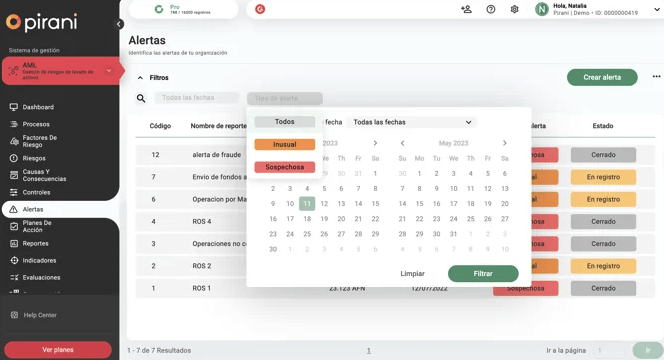
Task: Click the red notification icon in top bar
Action: pos(260,9)
